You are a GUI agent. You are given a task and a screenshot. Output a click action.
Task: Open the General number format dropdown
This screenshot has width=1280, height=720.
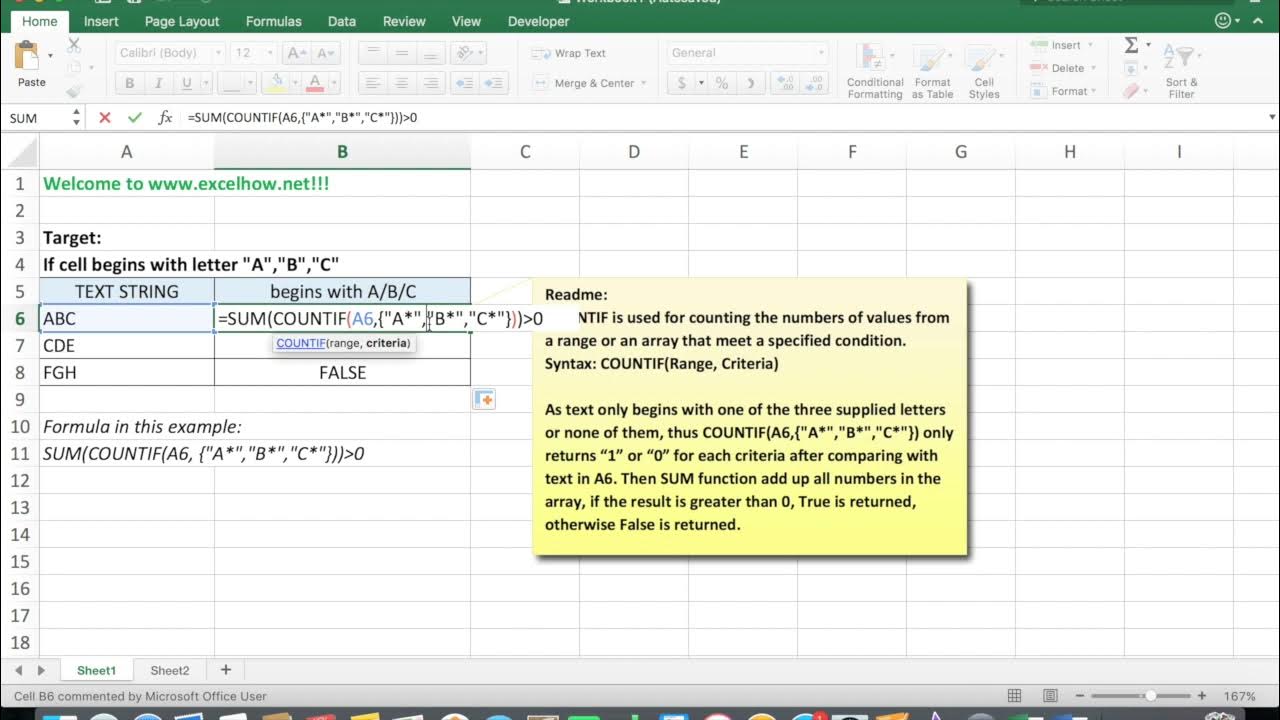pyautogui.click(x=821, y=53)
